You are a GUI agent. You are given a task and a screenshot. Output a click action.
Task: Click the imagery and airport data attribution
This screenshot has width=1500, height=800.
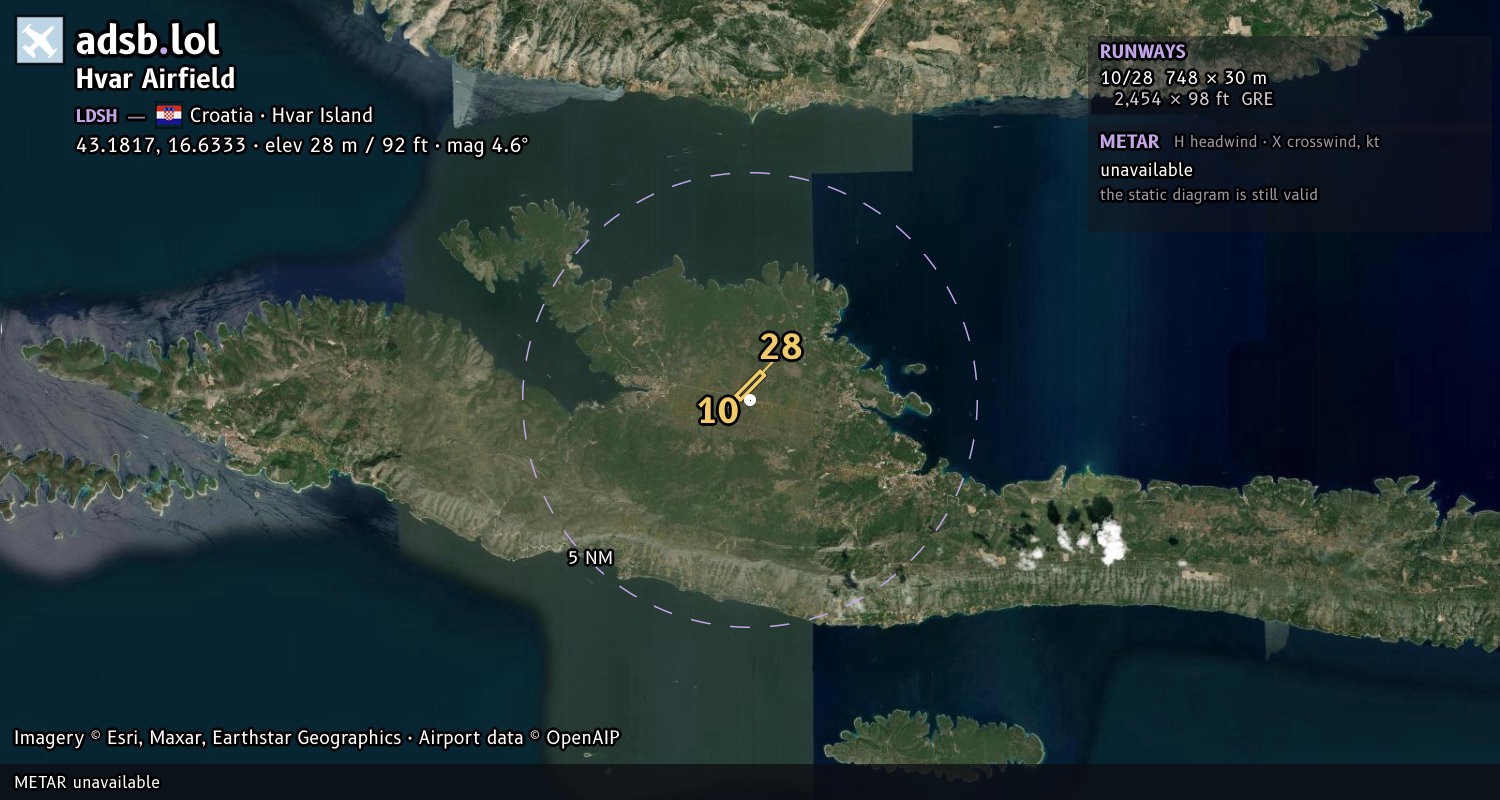(317, 738)
